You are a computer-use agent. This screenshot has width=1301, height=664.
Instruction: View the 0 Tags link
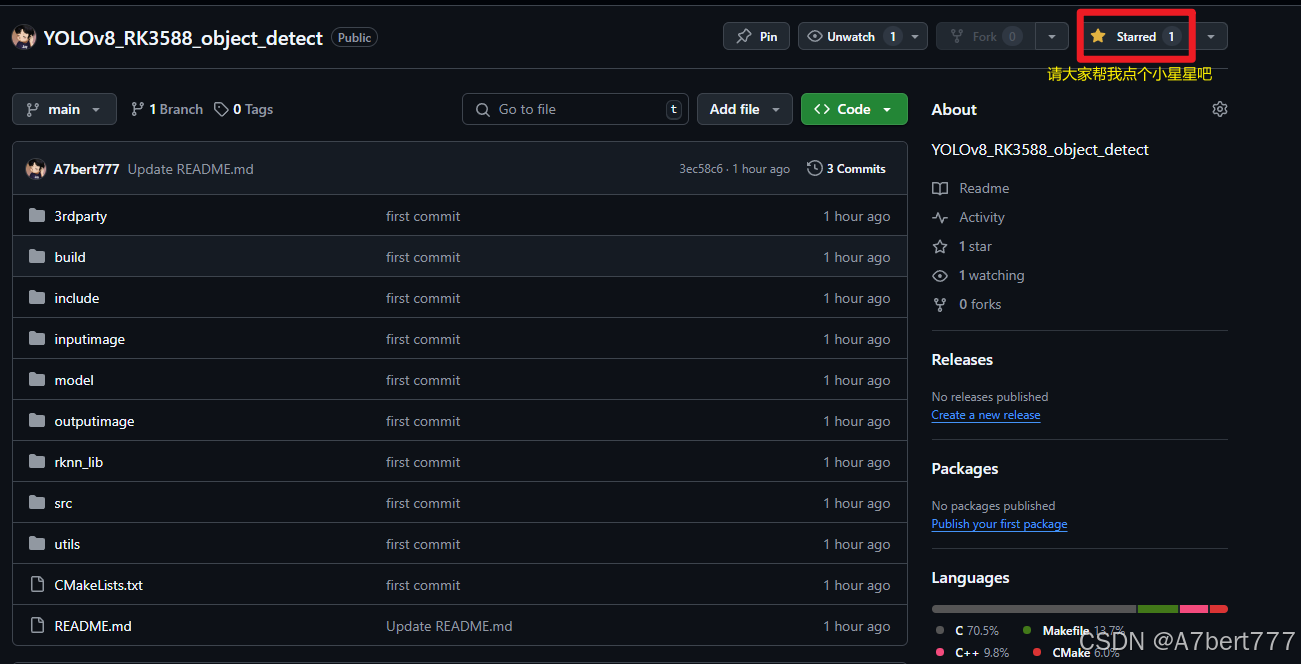pos(244,109)
